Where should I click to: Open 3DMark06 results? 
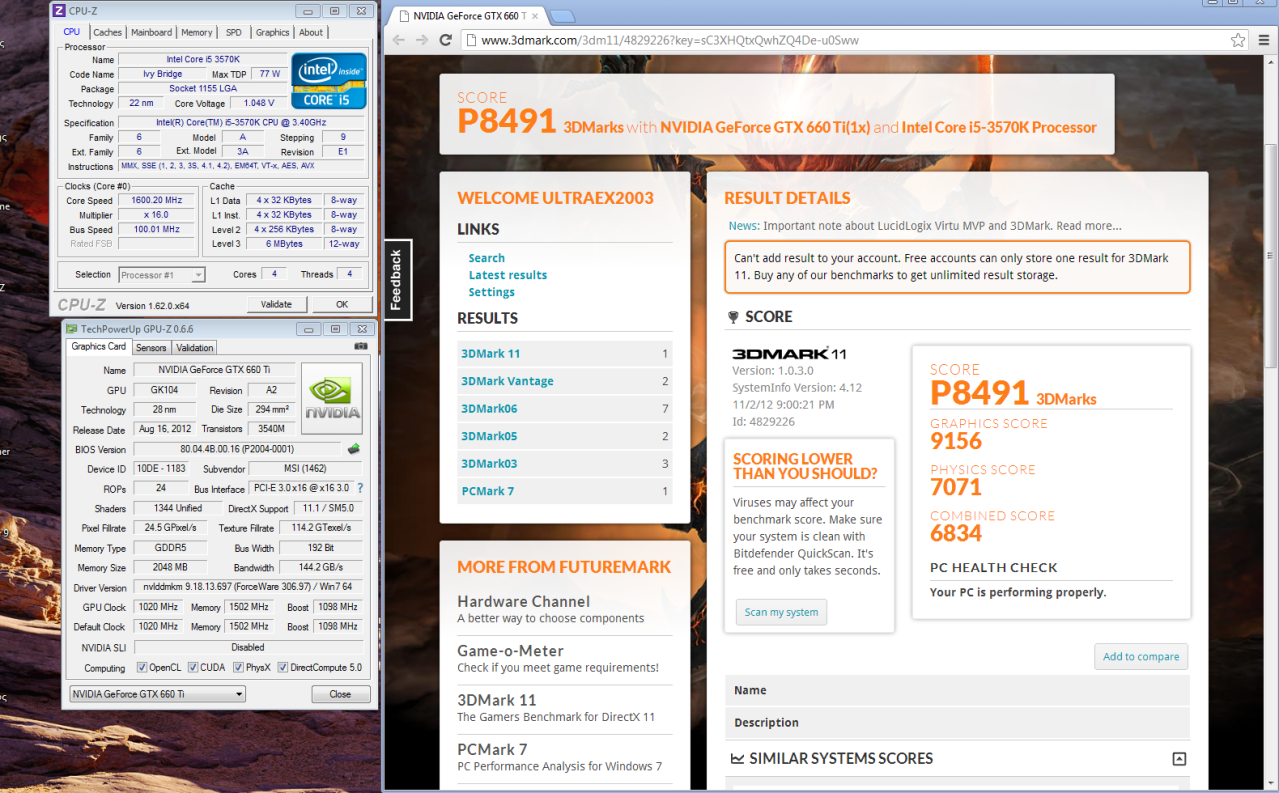pos(565,409)
